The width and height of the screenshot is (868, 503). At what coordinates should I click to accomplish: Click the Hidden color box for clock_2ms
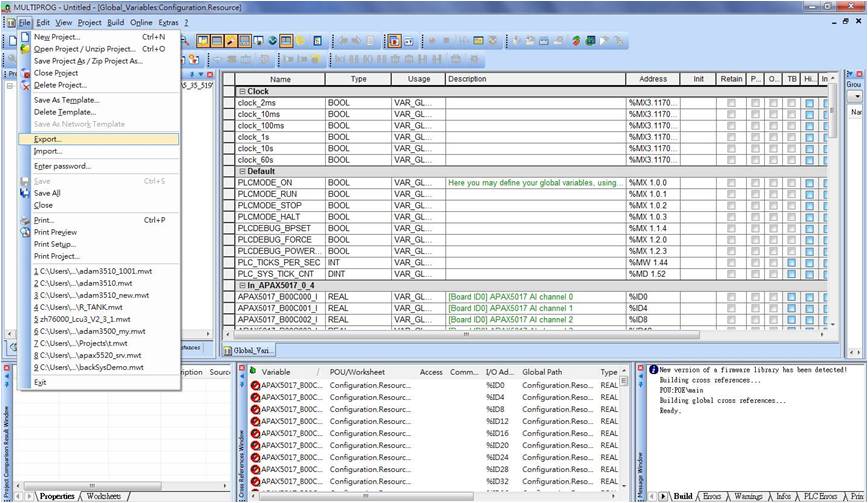808,103
